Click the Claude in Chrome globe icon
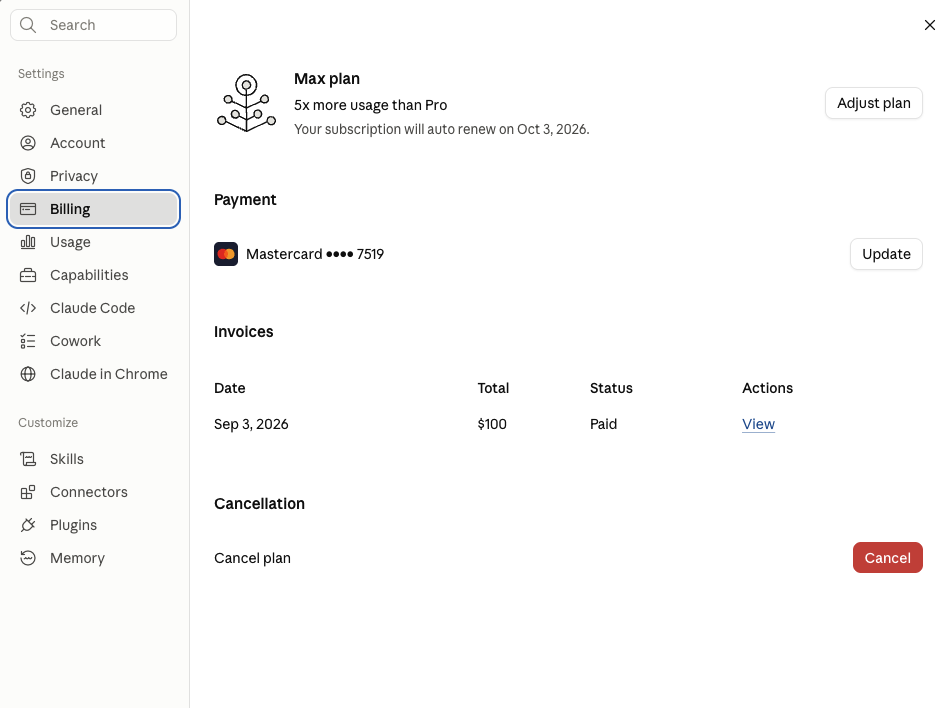This screenshot has width=950, height=708. coord(28,374)
